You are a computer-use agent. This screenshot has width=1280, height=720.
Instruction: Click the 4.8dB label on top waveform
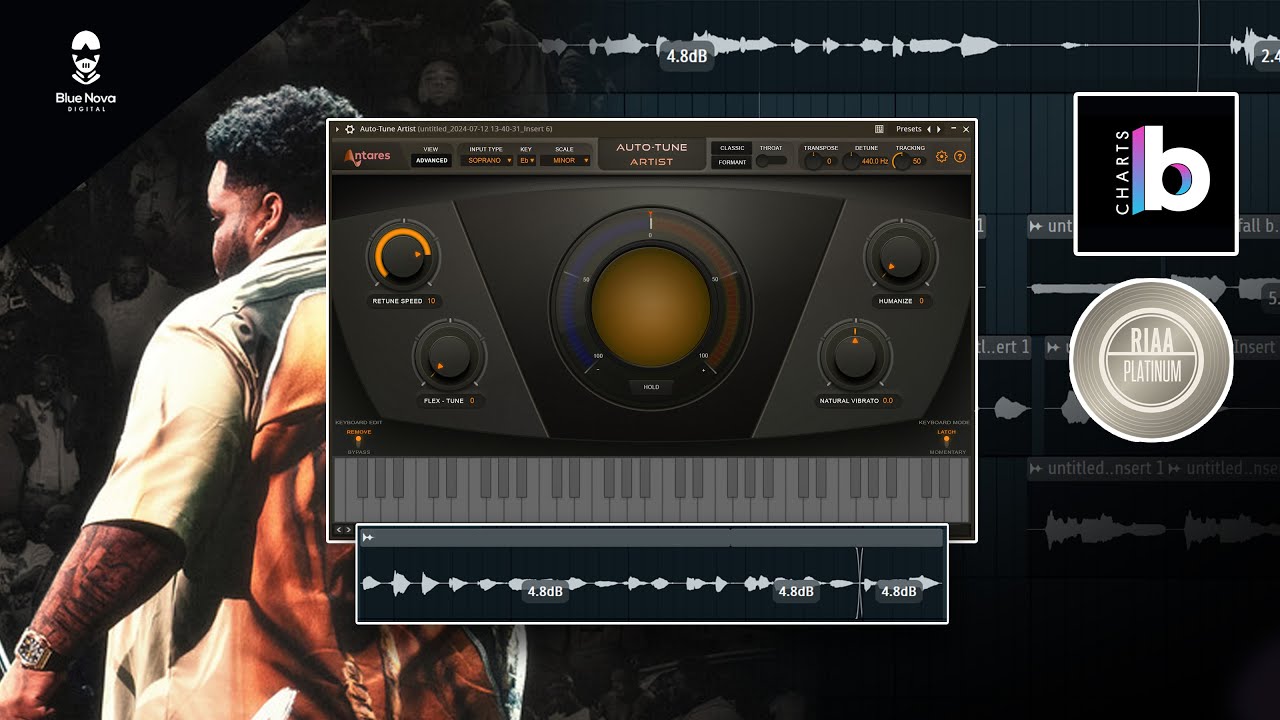tap(687, 56)
